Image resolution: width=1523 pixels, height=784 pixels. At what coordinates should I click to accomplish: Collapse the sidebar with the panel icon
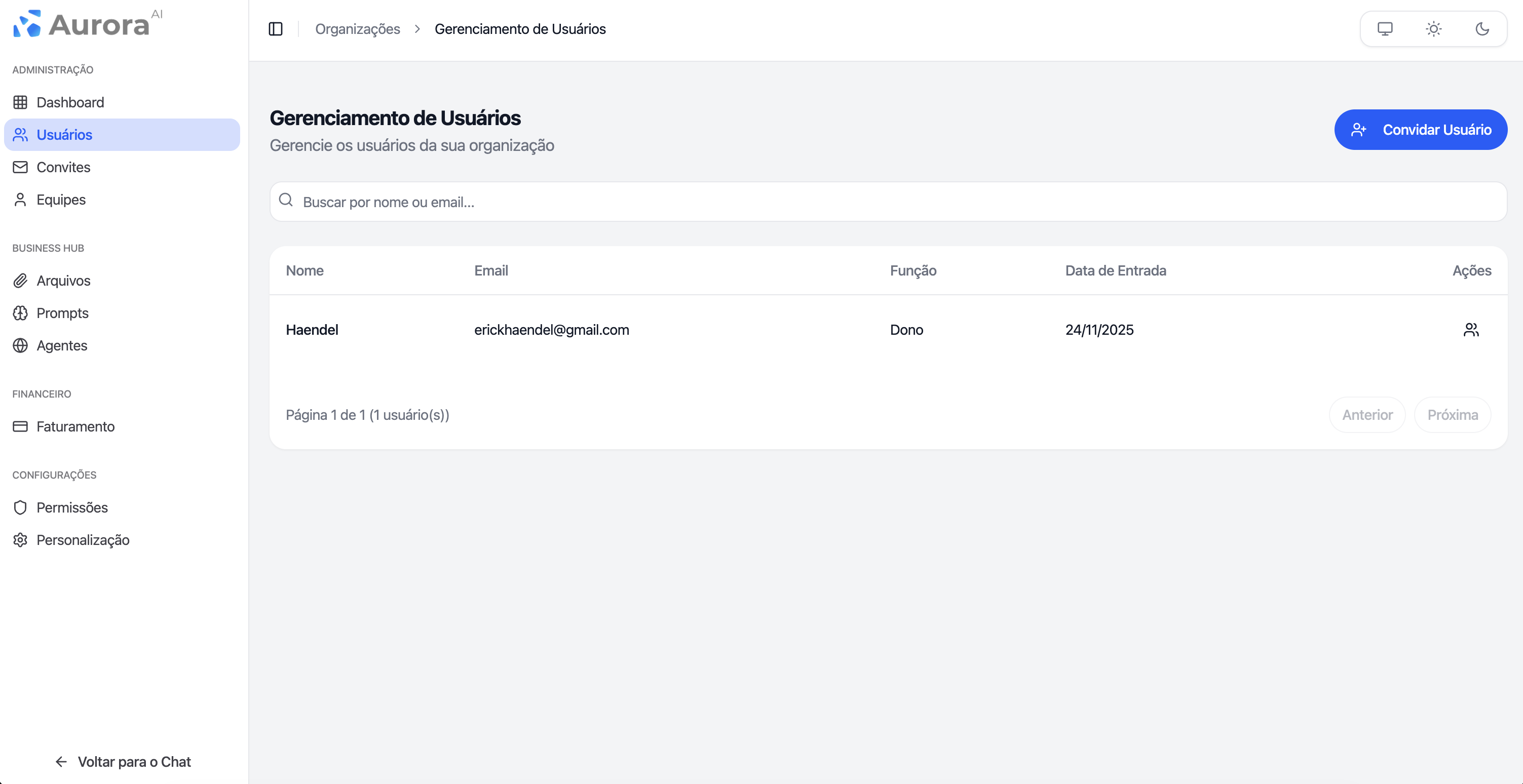276,28
